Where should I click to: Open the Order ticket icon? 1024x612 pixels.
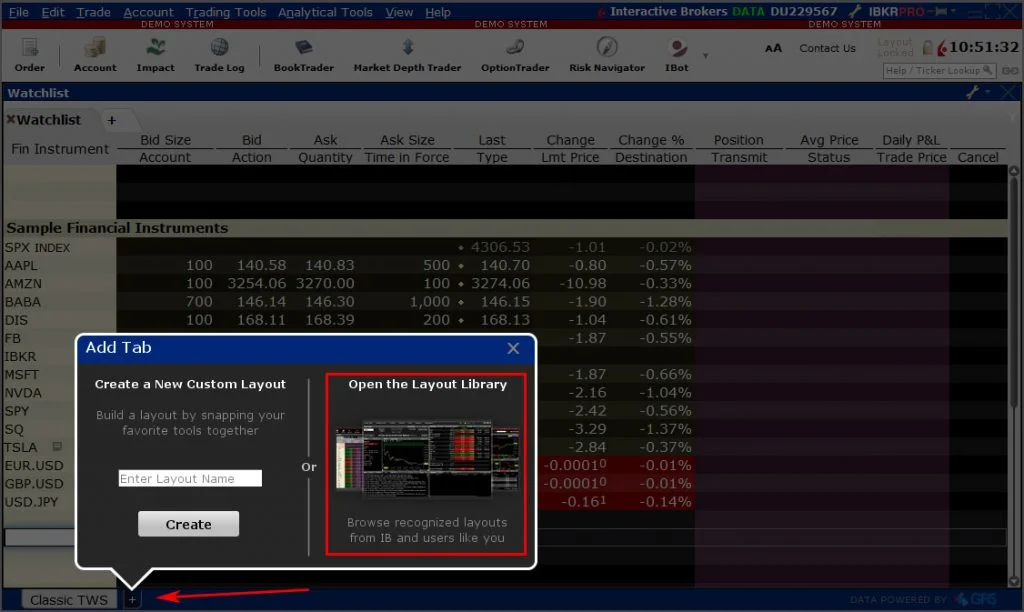point(29,54)
